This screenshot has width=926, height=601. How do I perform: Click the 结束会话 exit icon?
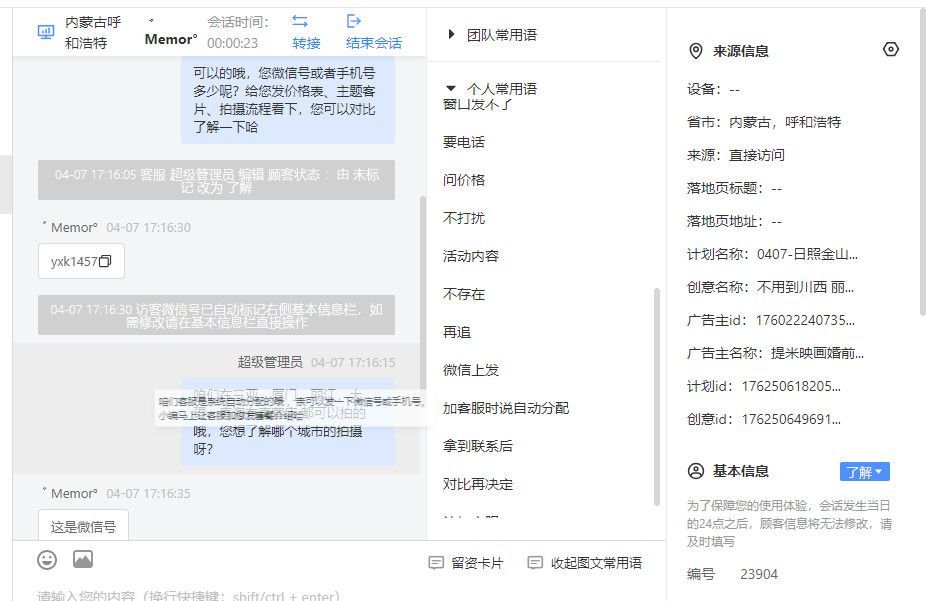click(353, 22)
